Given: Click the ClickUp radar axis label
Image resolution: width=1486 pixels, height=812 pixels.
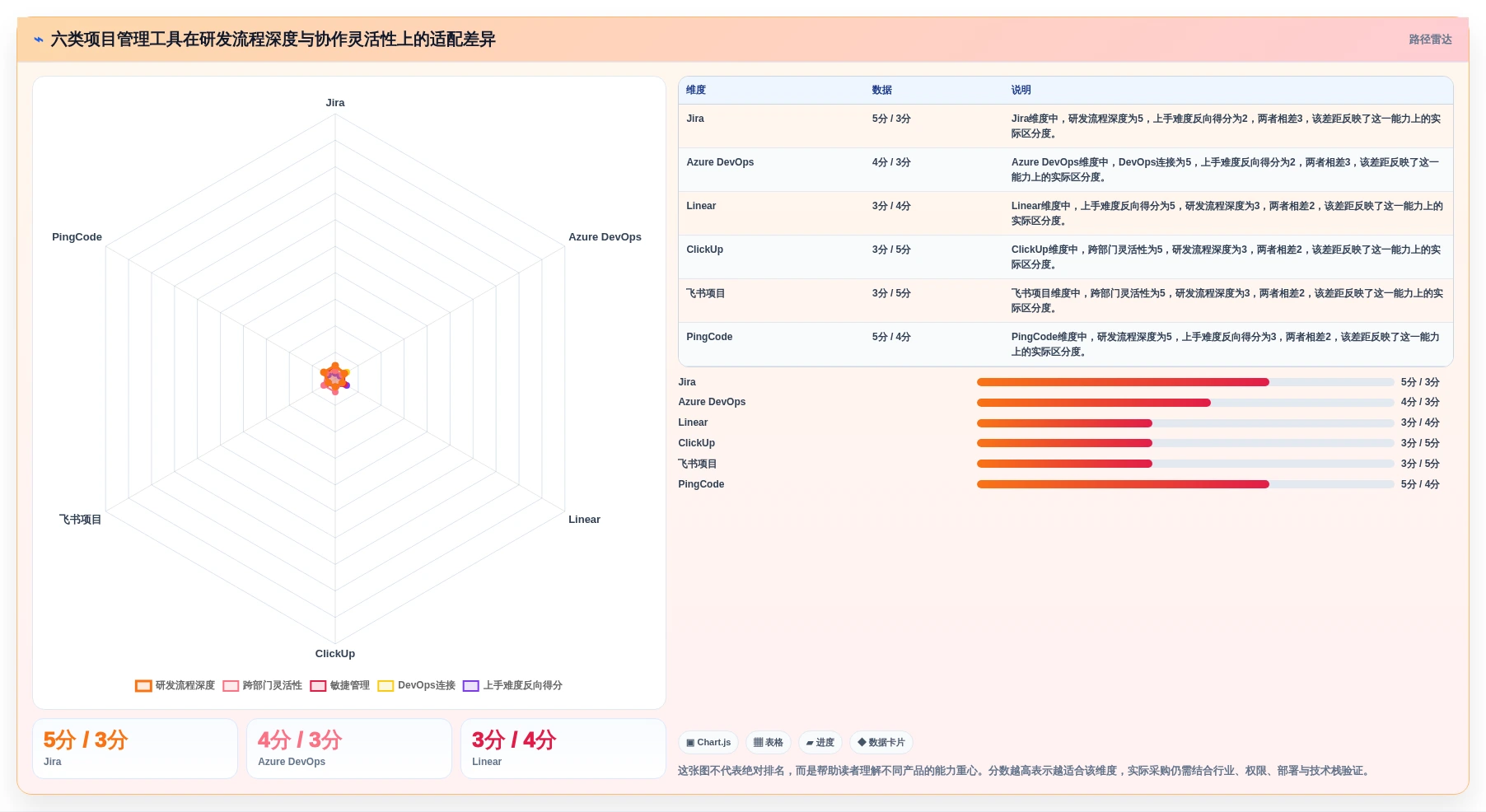Looking at the screenshot, I should (335, 654).
